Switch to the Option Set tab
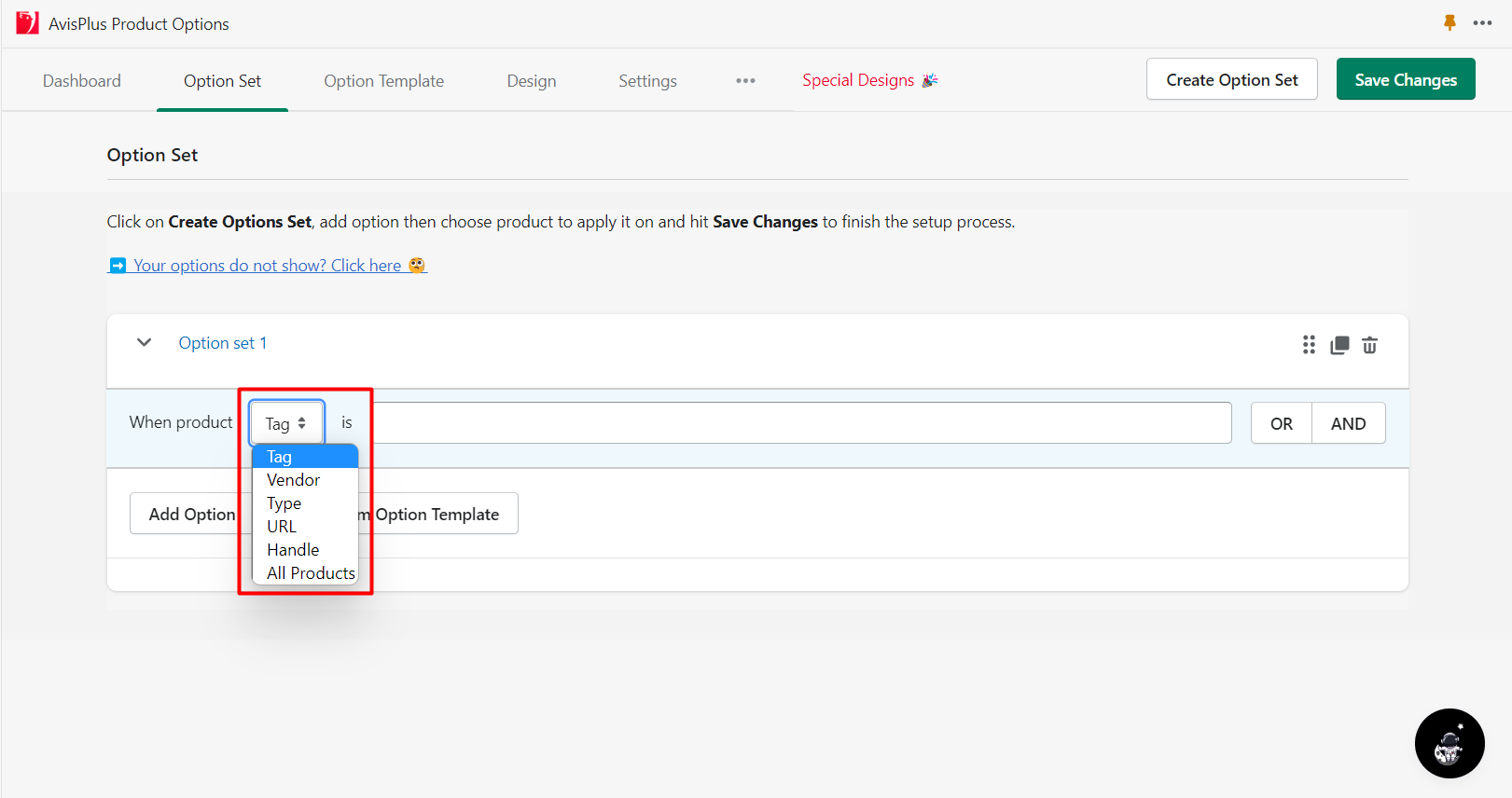This screenshot has height=798, width=1512. 222,81
